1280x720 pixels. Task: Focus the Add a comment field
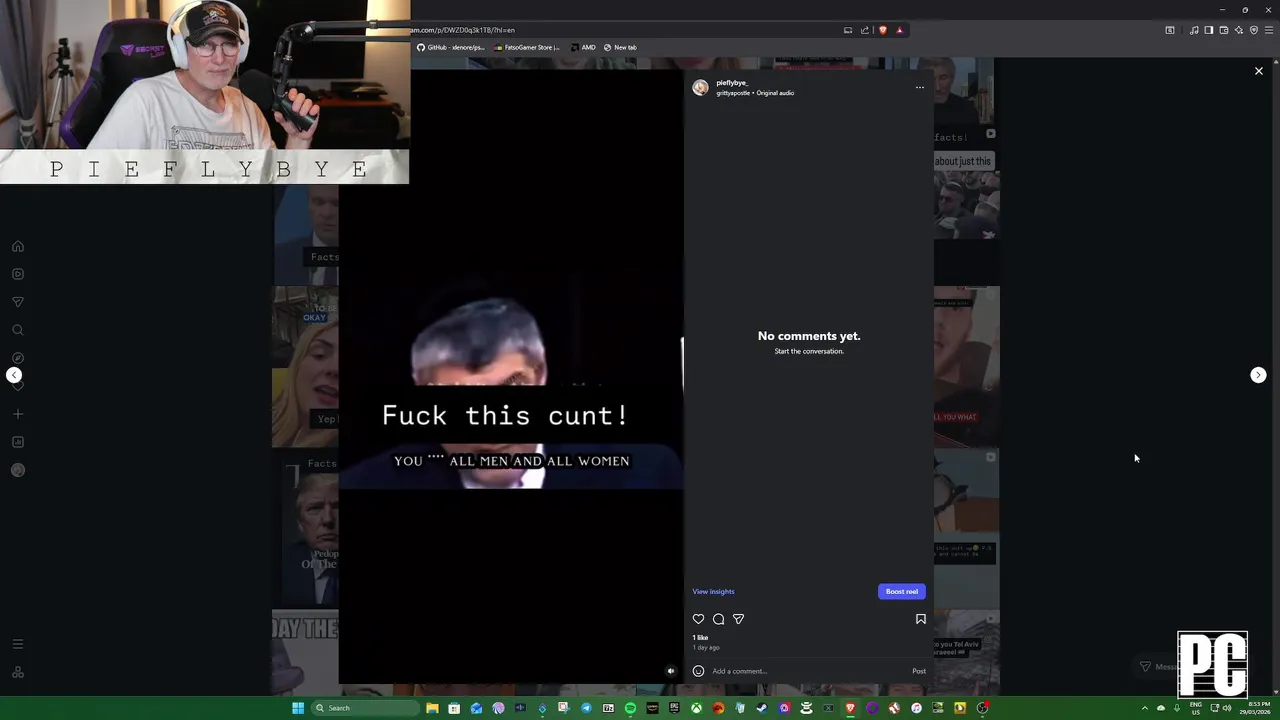pyautogui.click(x=808, y=671)
